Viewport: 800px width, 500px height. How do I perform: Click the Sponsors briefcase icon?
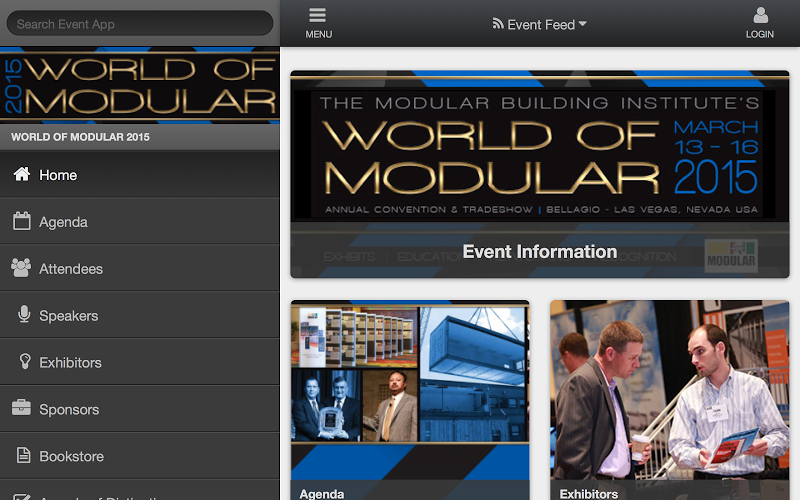pos(21,408)
